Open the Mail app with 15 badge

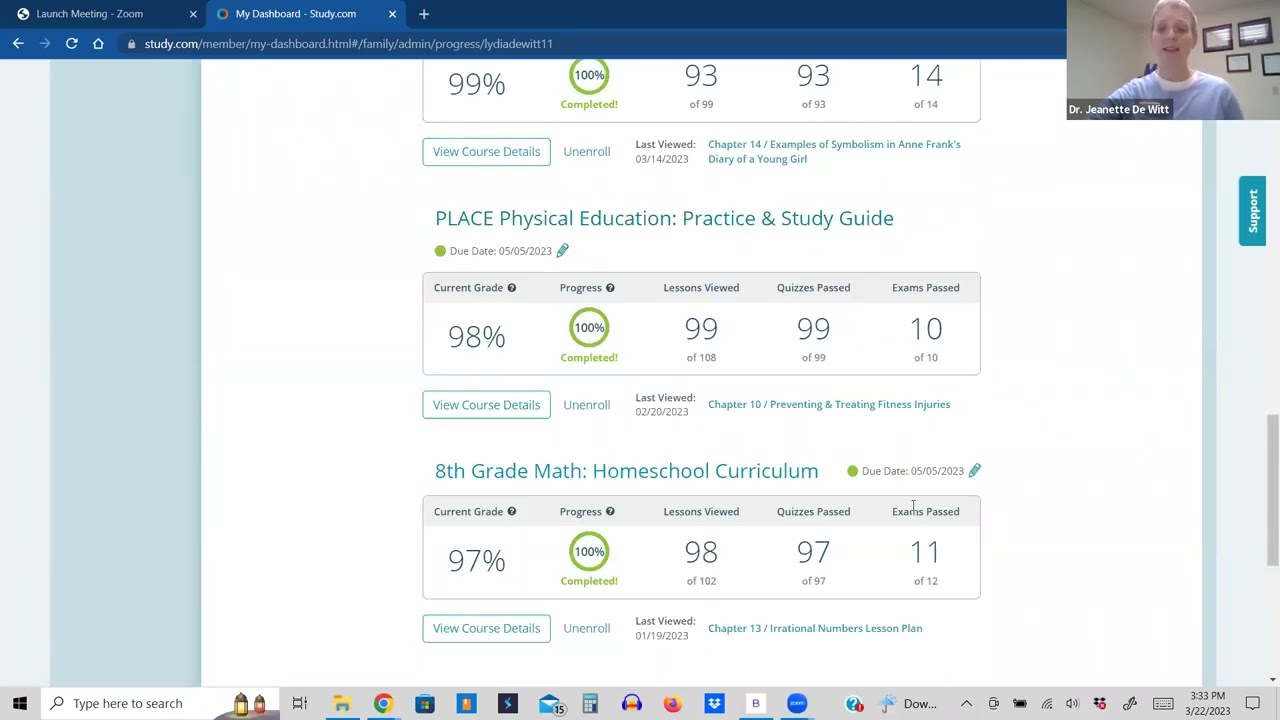[x=550, y=703]
